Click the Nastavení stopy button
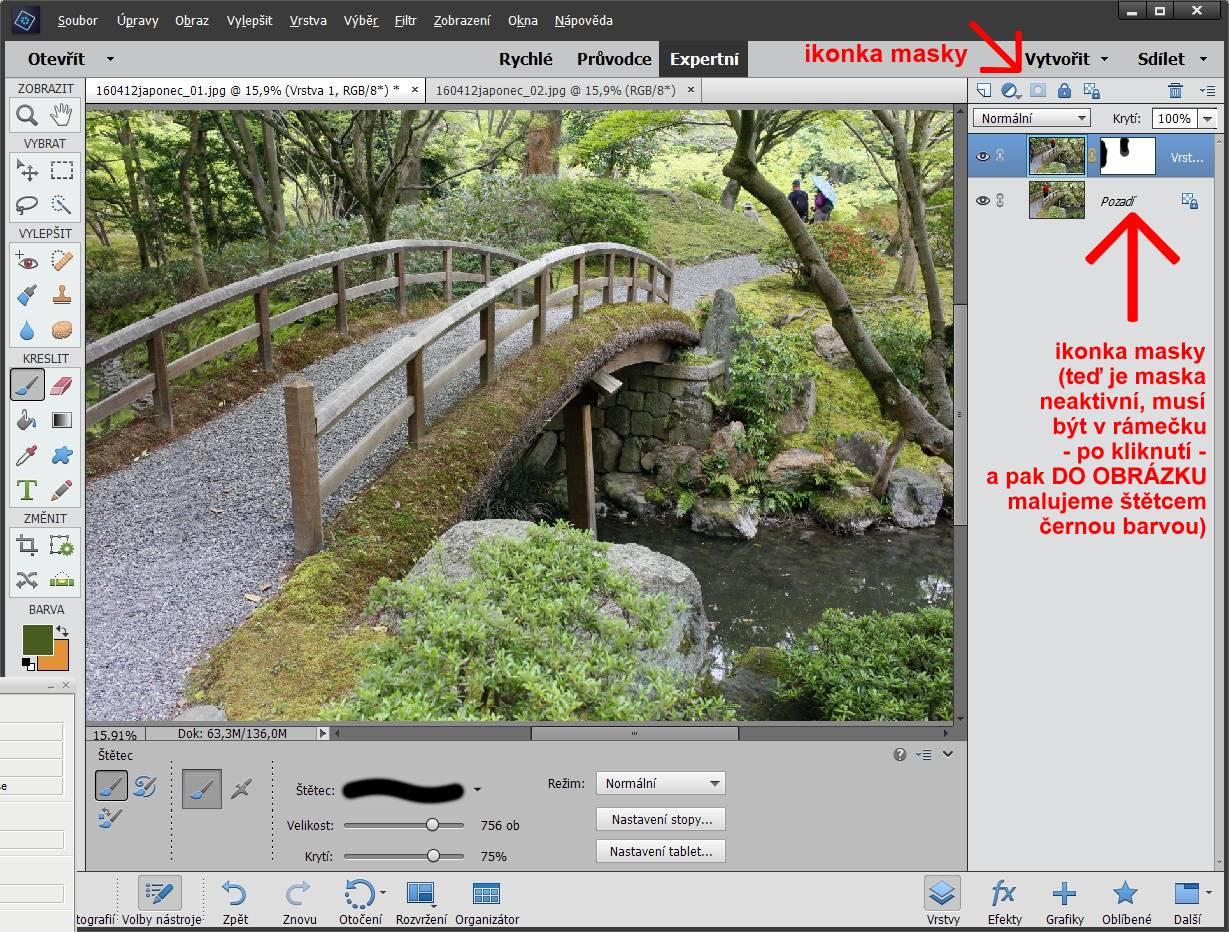The image size is (1229, 932). pos(660,820)
